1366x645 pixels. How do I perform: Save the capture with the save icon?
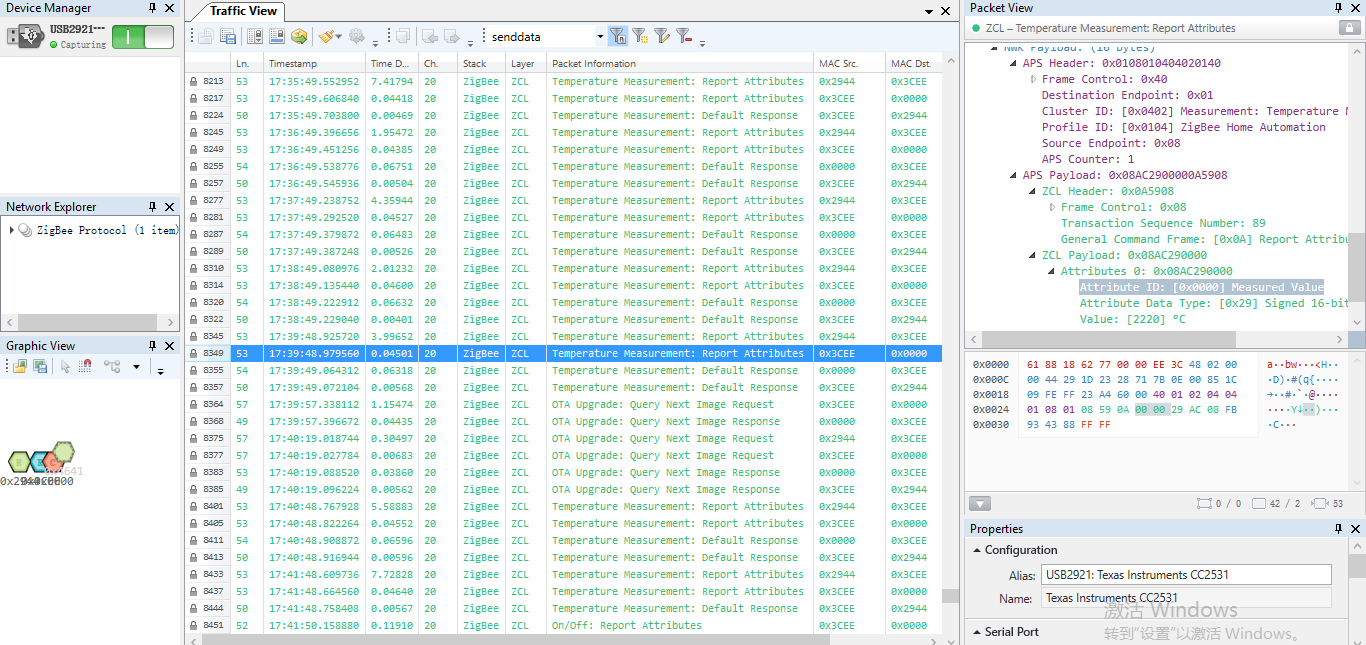point(227,35)
